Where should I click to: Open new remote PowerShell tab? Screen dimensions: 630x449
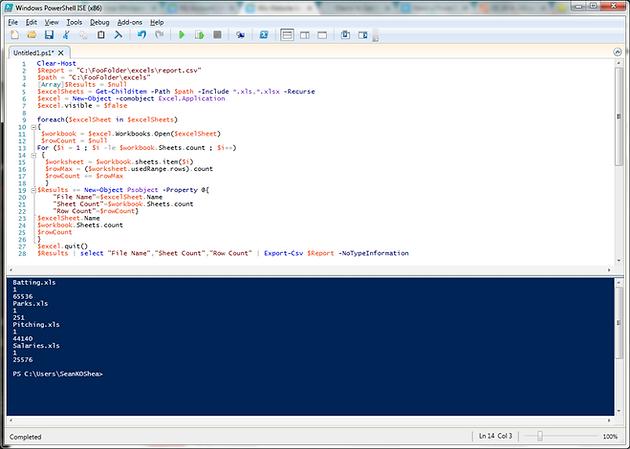click(240, 35)
